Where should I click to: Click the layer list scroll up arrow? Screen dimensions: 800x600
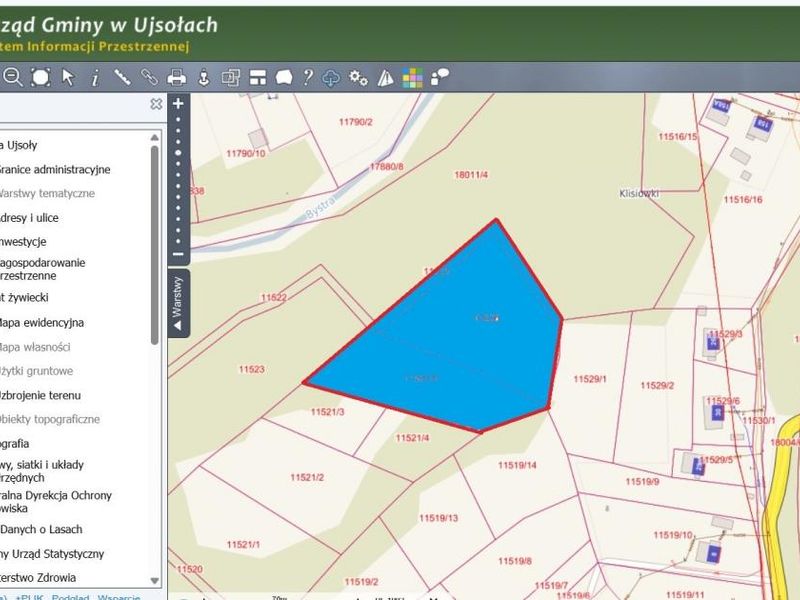click(x=155, y=137)
